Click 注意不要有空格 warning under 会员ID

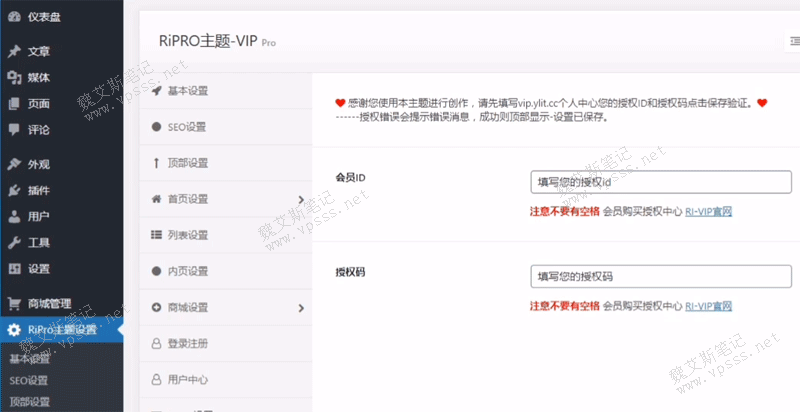(x=565, y=212)
